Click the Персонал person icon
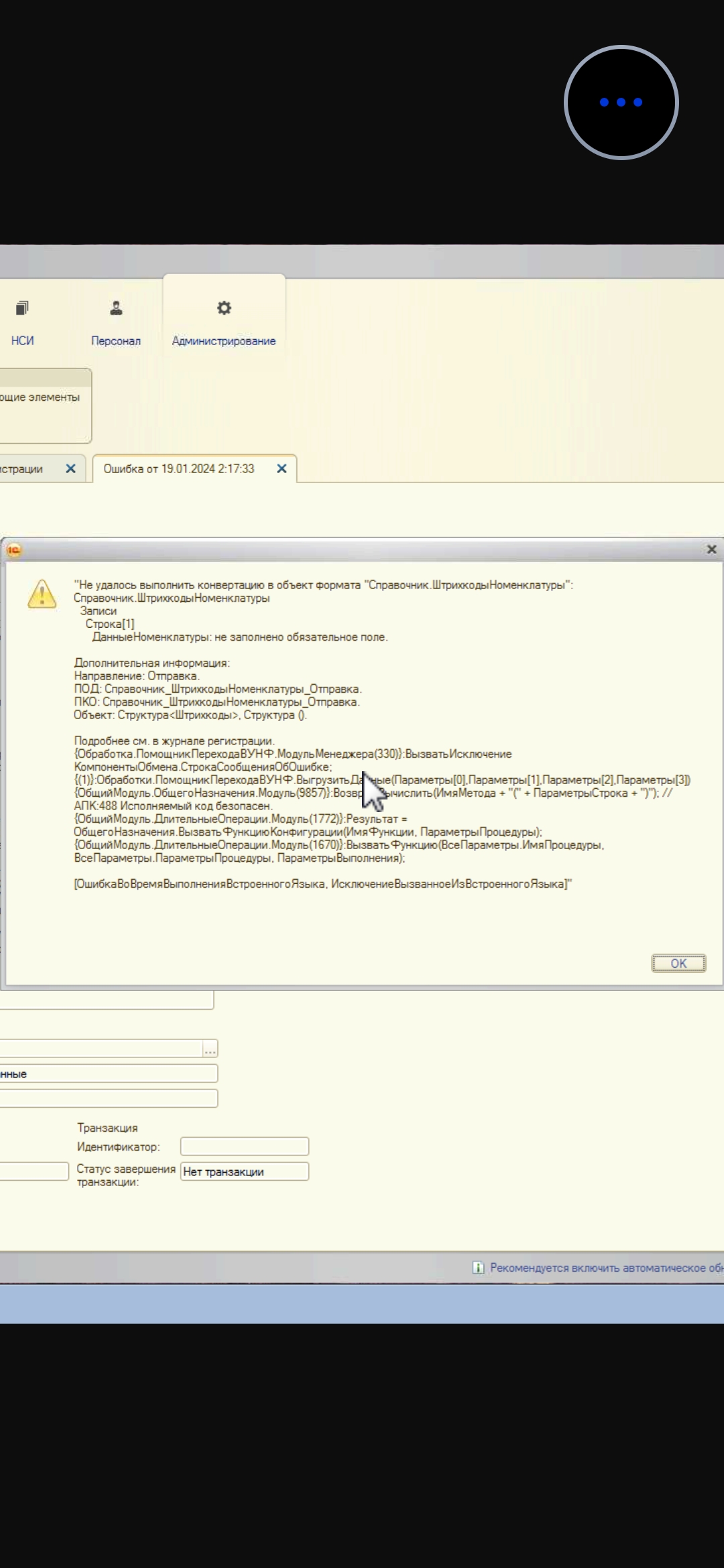 (x=116, y=308)
